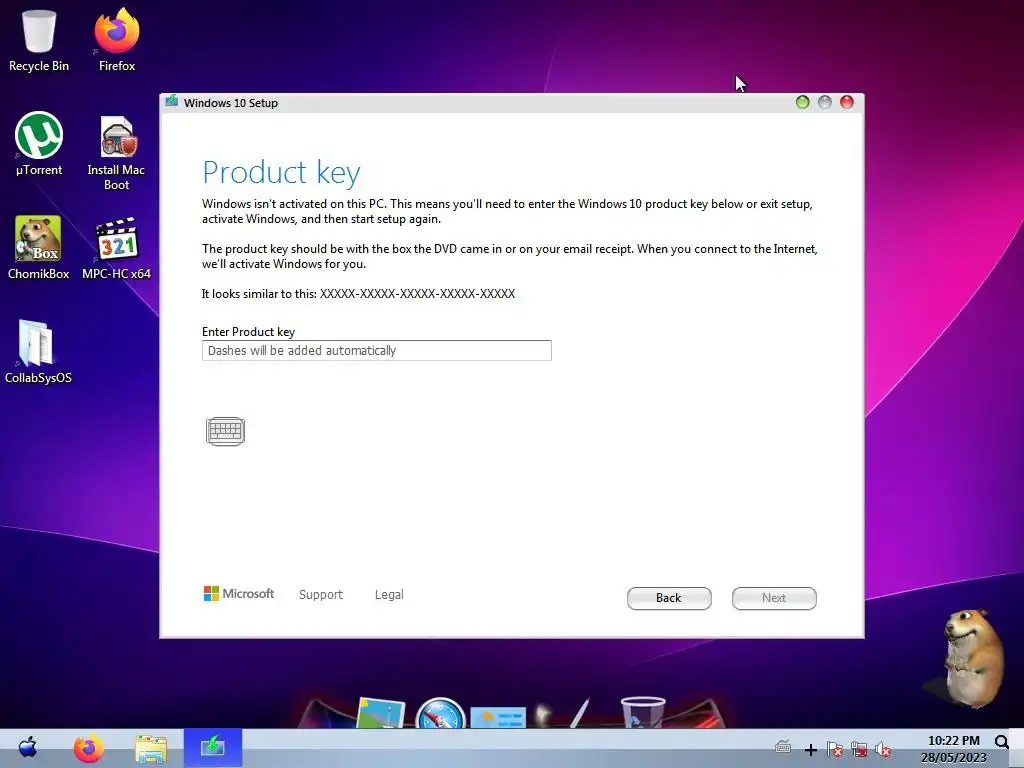Click the green maximize button of Setup
1024x768 pixels.
(803, 102)
